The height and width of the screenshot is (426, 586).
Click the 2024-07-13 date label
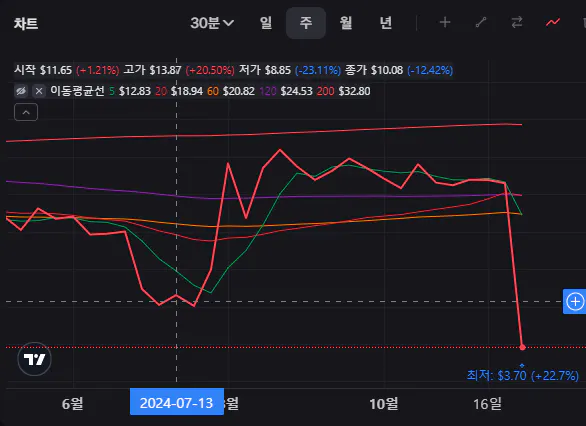[x=177, y=403]
